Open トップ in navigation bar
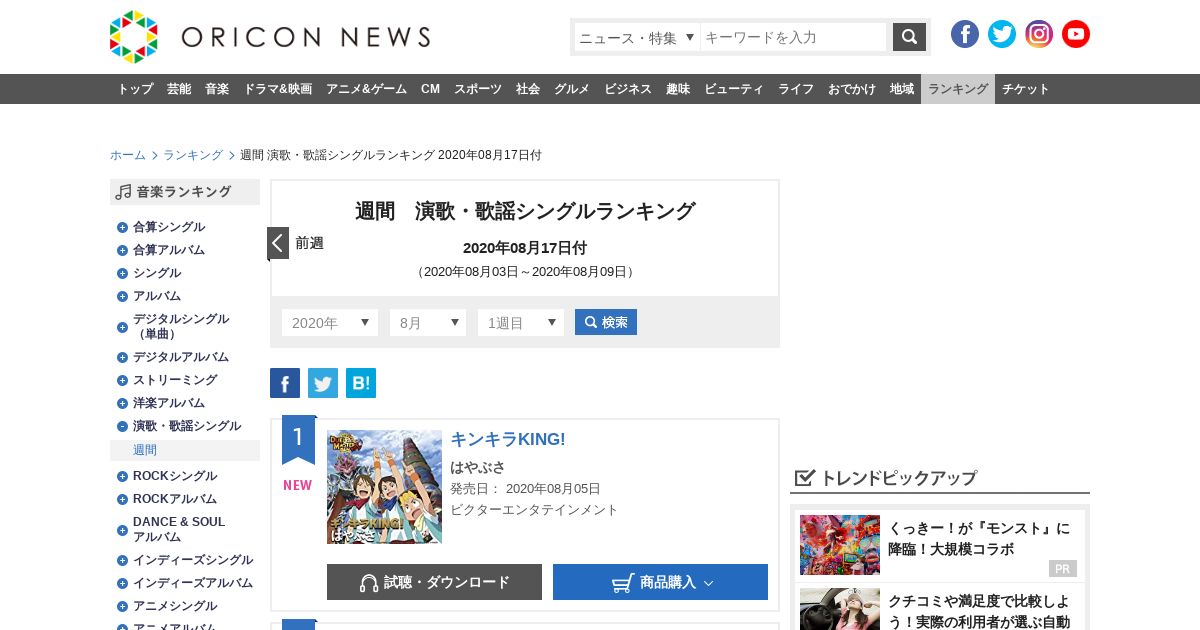This screenshot has height=630, width=1200. click(x=135, y=89)
